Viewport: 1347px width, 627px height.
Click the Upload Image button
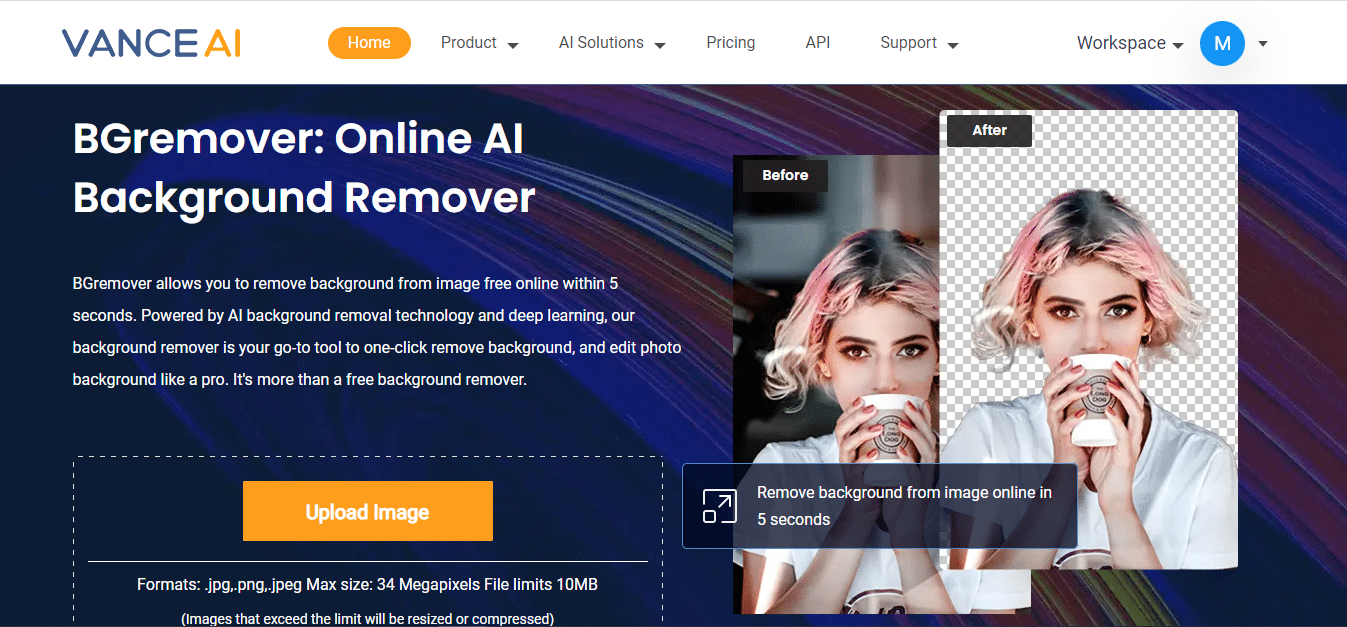coord(368,511)
